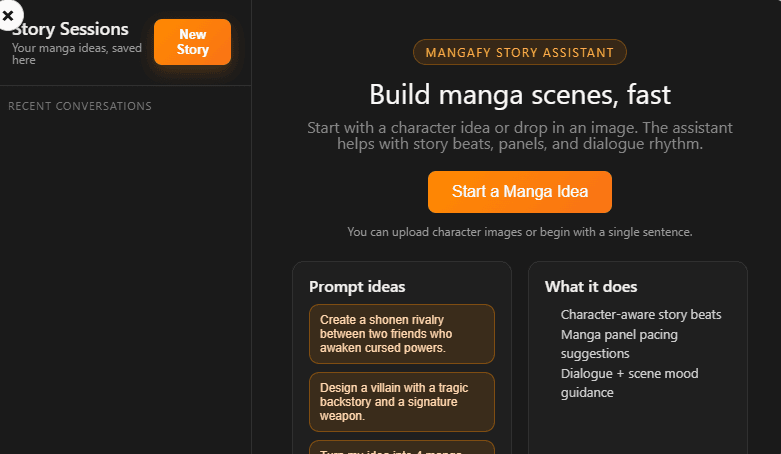
Task: Click the Prompt ideas heading
Action: point(357,287)
